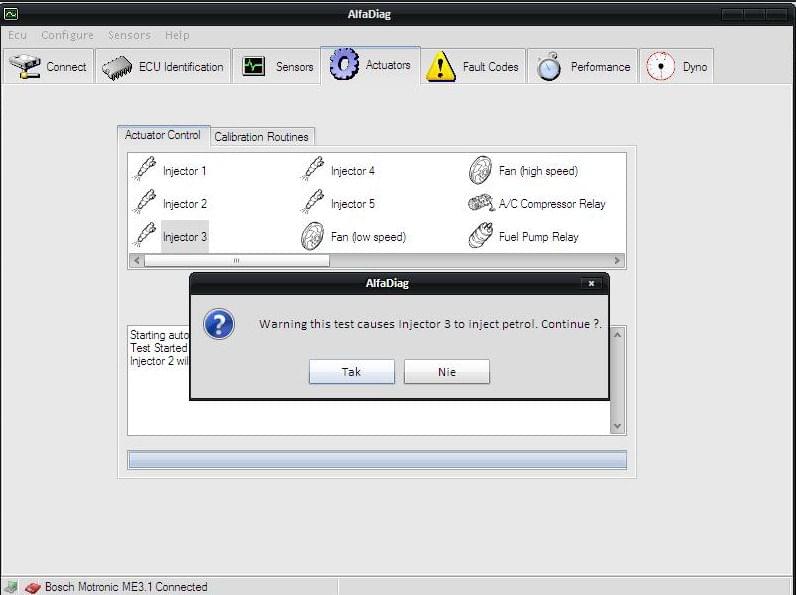Select the Fan (low speed) label
This screenshot has width=796, height=595.
coord(369,237)
